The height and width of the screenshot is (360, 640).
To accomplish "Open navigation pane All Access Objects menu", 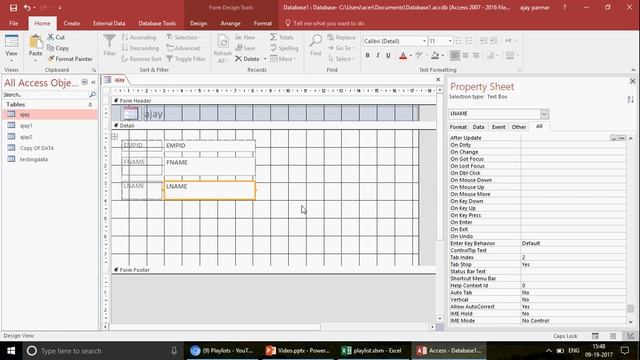I will coord(84,82).
